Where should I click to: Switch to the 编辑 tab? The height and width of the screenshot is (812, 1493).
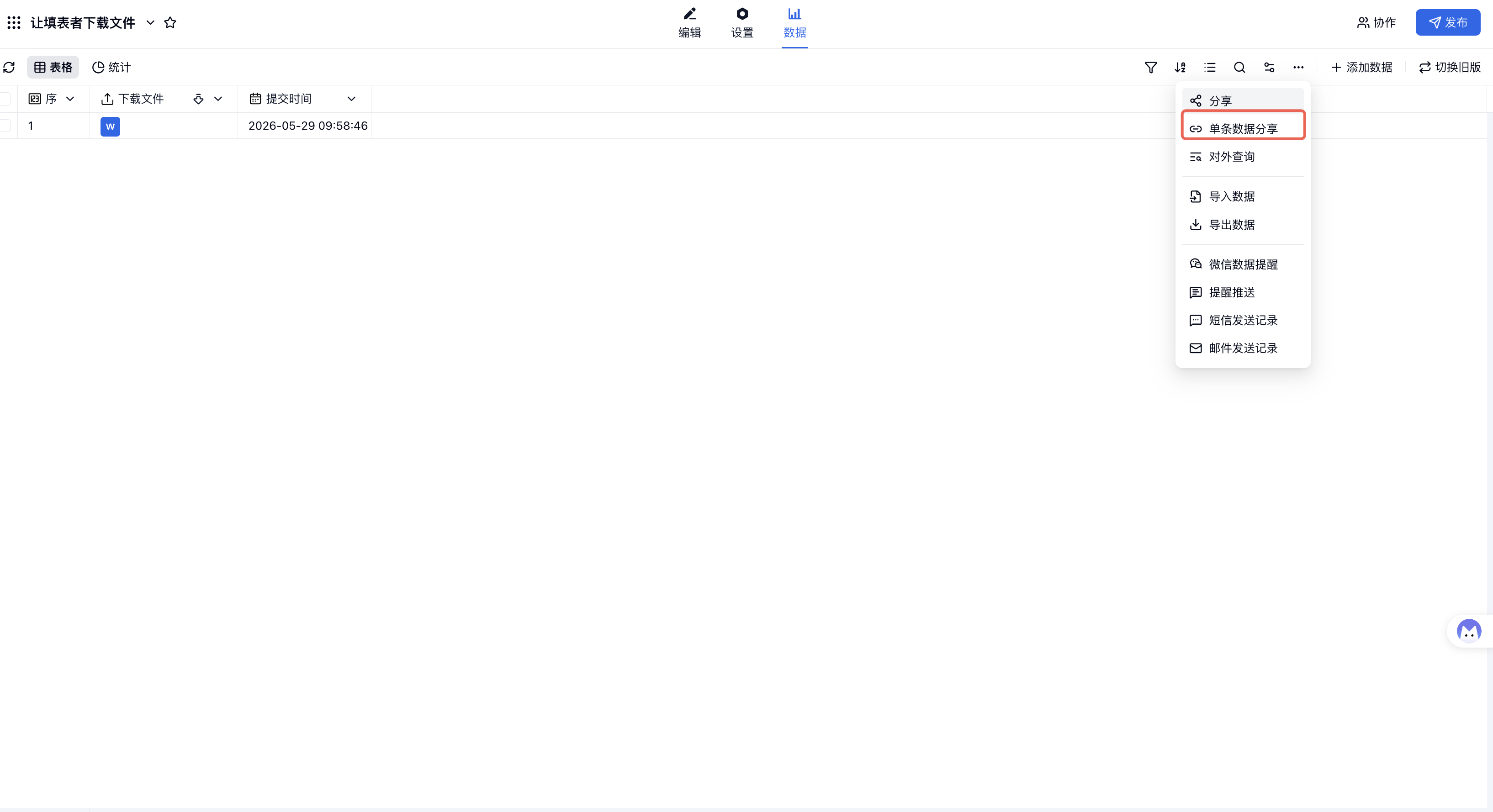tap(690, 23)
